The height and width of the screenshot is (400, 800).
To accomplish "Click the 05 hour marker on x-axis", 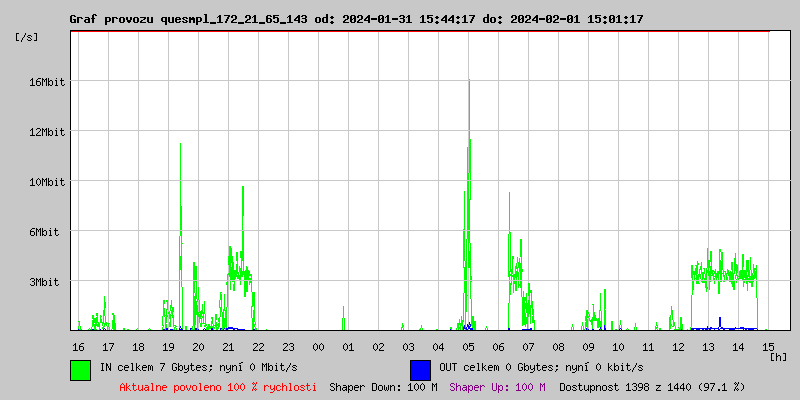I will click(468, 346).
